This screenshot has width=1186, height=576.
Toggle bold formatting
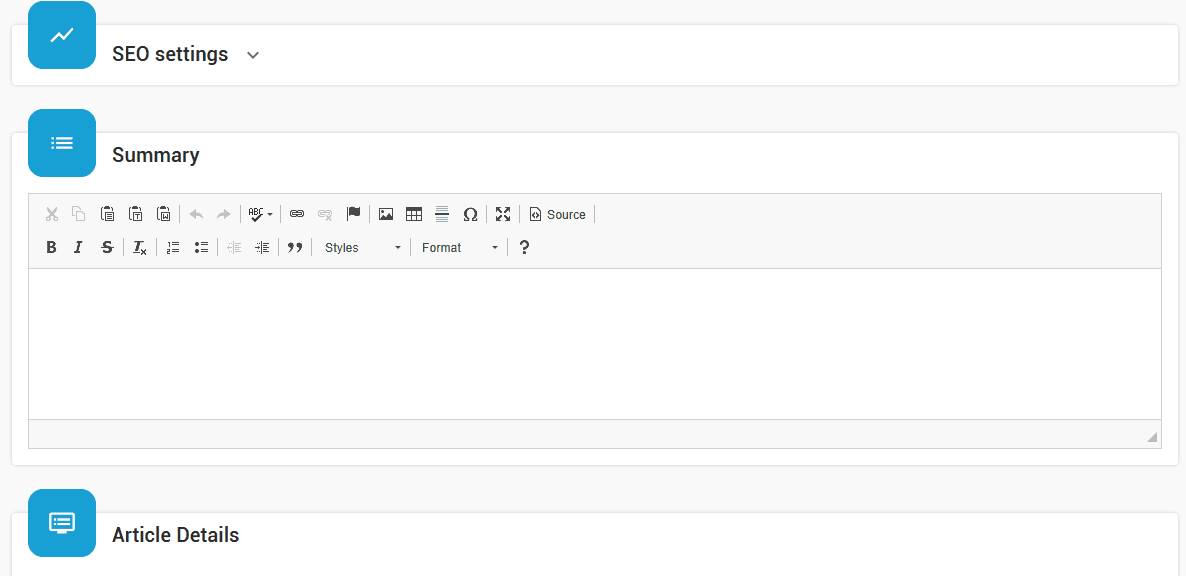(52, 247)
